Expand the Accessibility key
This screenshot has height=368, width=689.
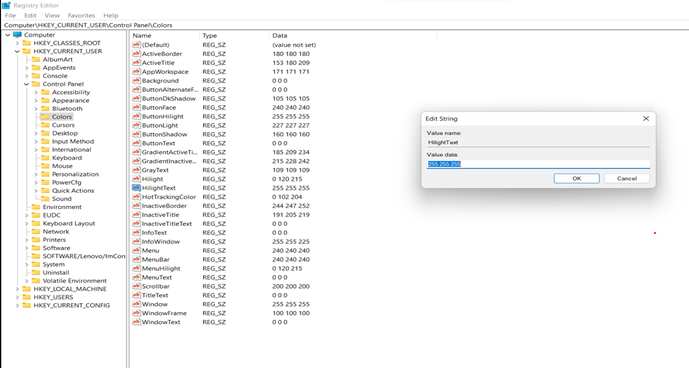36,92
